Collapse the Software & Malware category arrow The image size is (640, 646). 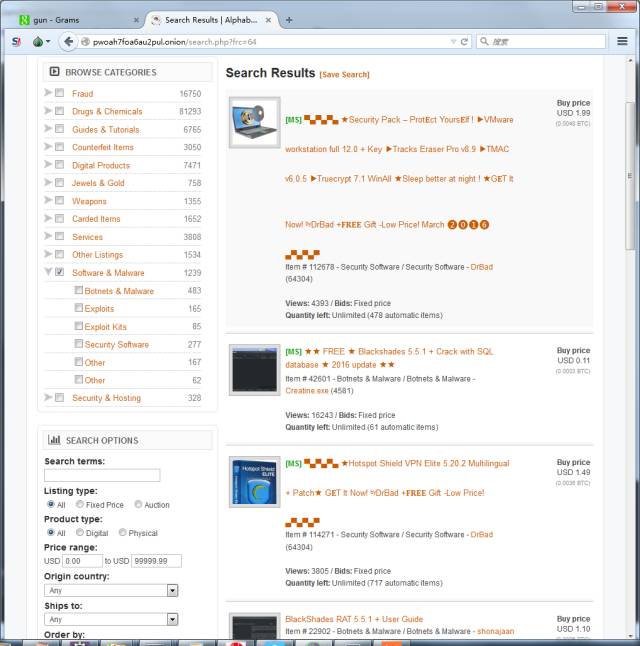pos(48,272)
